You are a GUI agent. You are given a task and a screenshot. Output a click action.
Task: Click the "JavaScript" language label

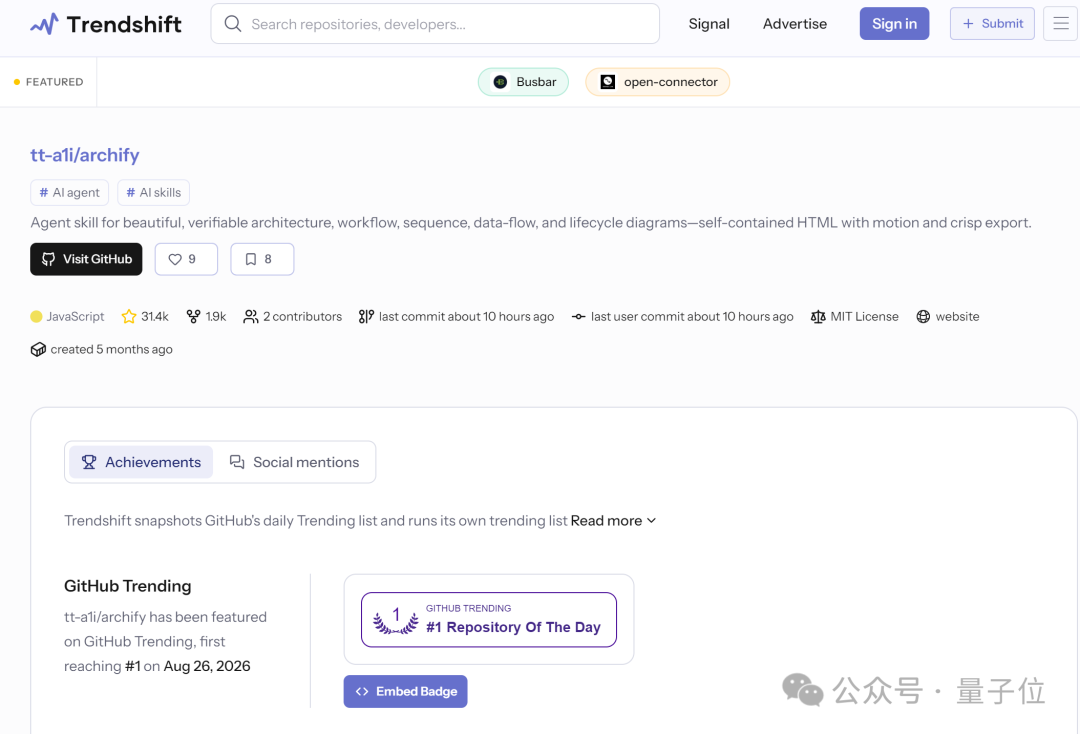pos(75,317)
